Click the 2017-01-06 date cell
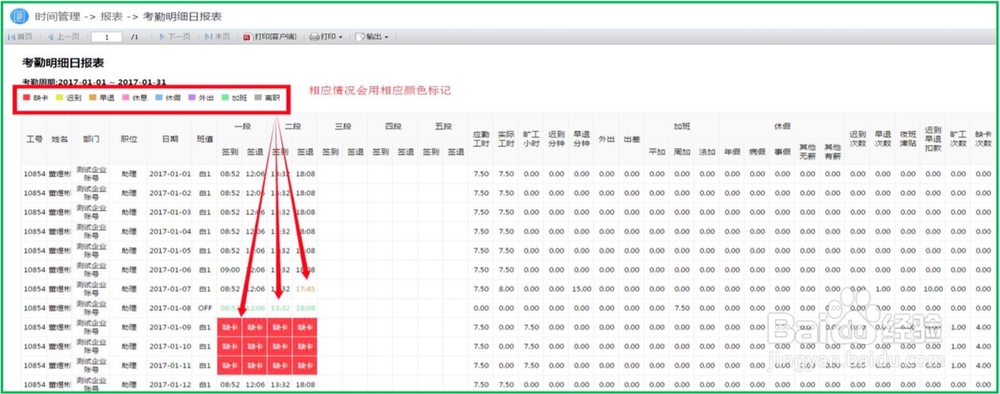The width and height of the screenshot is (1000, 394). [x=170, y=270]
